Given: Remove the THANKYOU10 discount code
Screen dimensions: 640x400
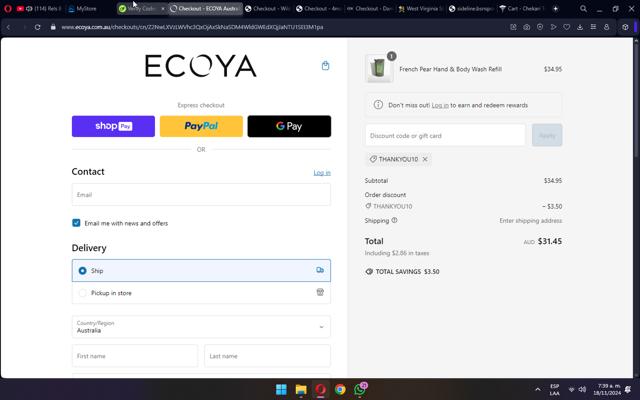Looking at the screenshot, I should pyautogui.click(x=425, y=159).
